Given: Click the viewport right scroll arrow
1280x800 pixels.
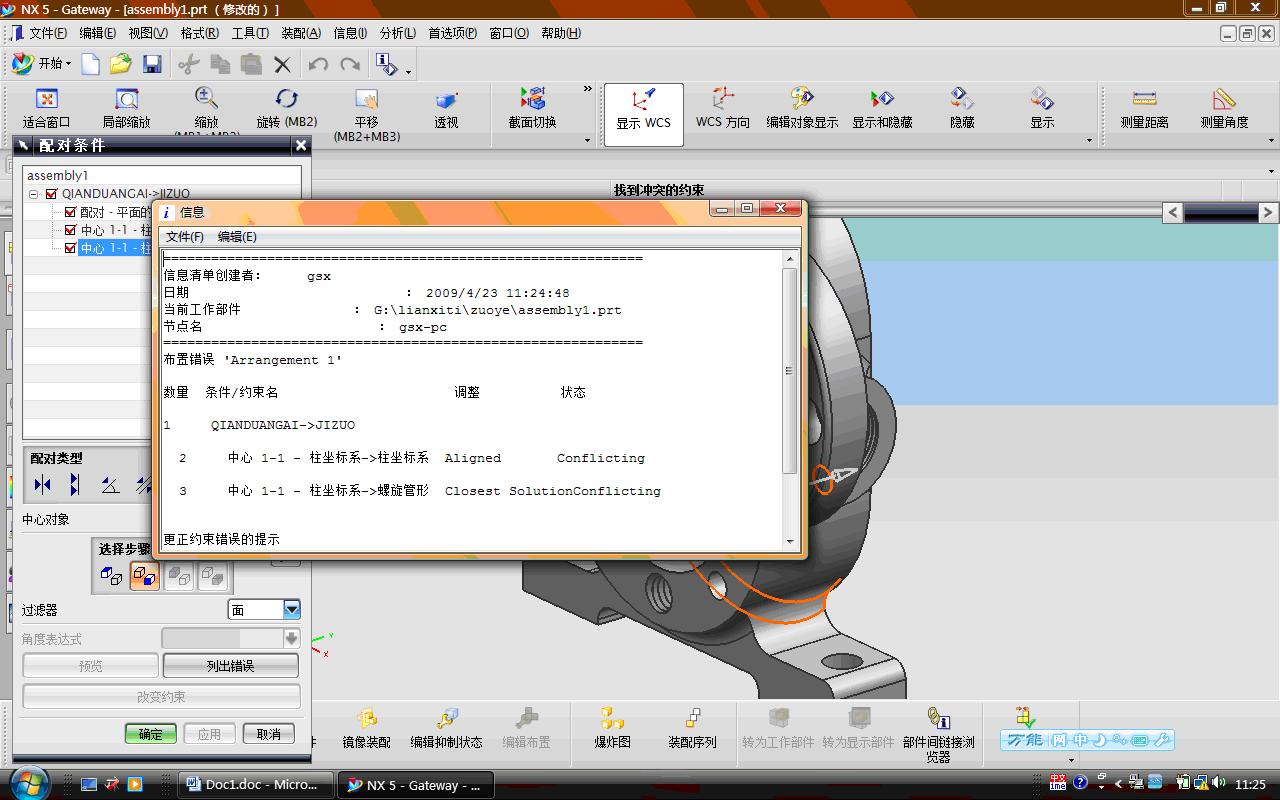Looking at the screenshot, I should tap(1267, 212).
